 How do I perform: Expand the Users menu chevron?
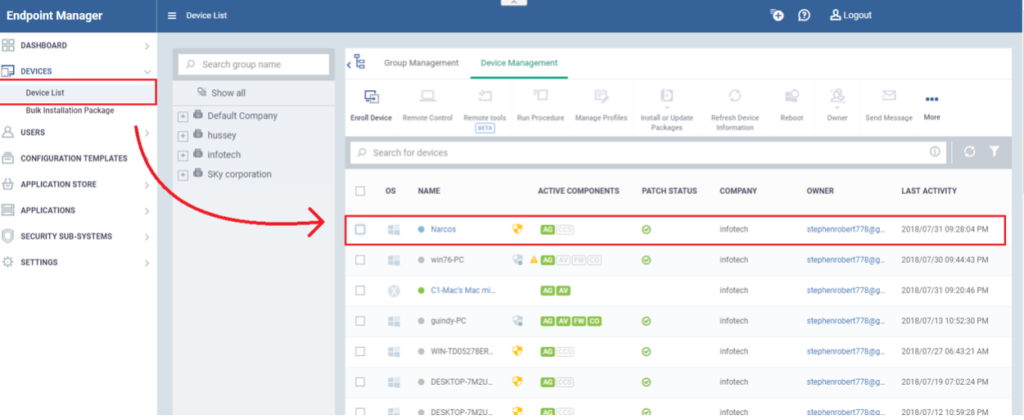[x=147, y=133]
